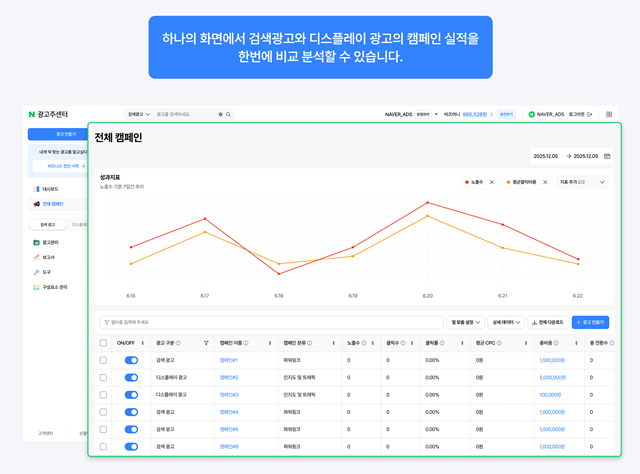
Task: Tick the checkbox for 캠페인#3 row
Action: pyautogui.click(x=103, y=394)
